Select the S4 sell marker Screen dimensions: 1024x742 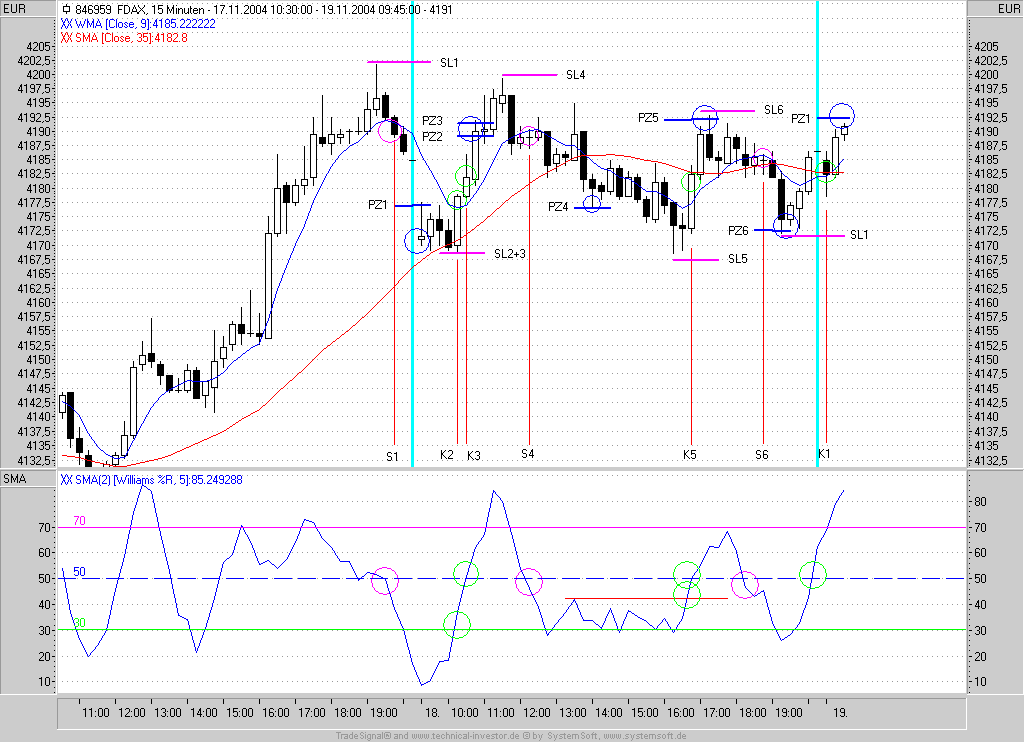pos(527,454)
